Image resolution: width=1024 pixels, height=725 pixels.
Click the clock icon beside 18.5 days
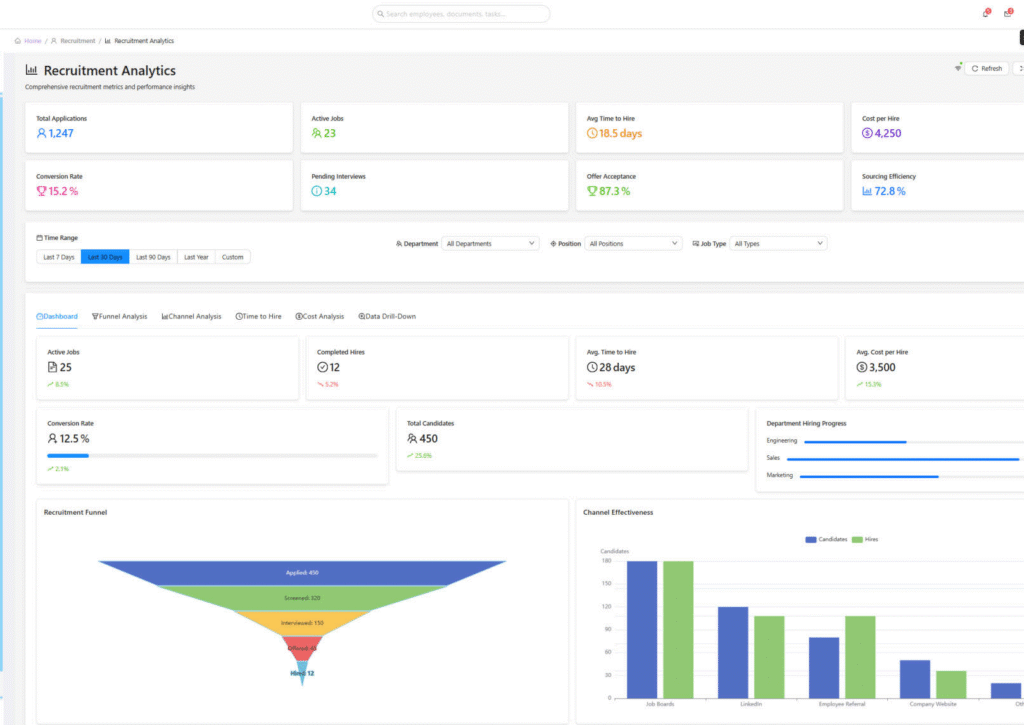[592, 133]
